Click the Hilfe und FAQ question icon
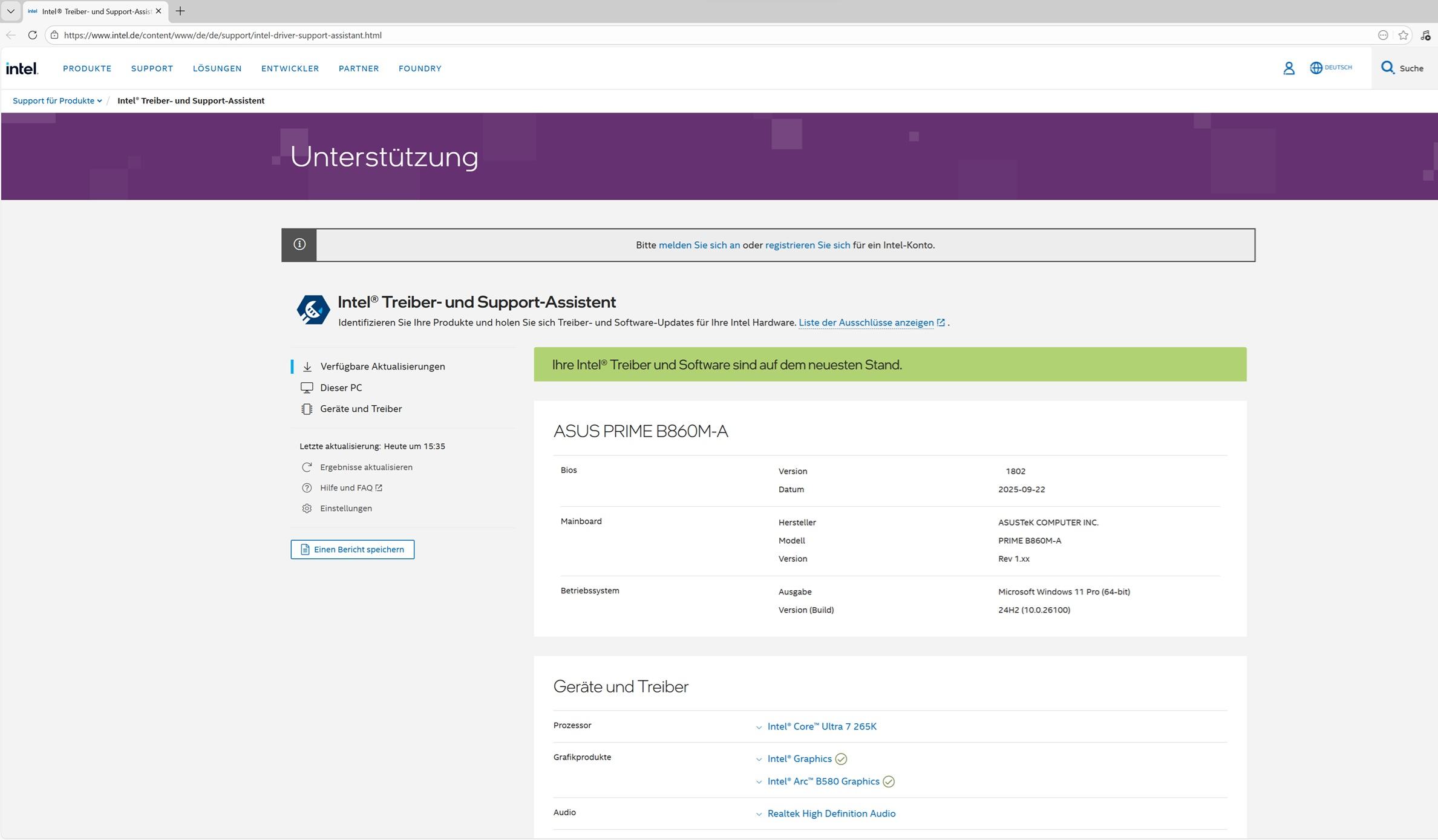The image size is (1438, 840). 307,488
